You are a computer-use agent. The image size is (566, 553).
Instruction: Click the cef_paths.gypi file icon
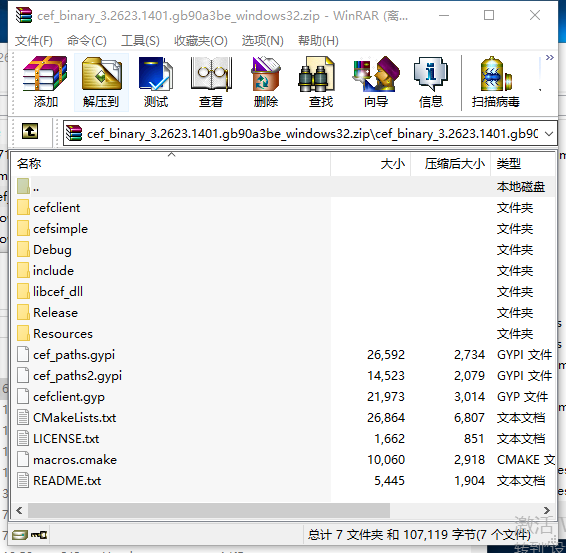(x=23, y=354)
